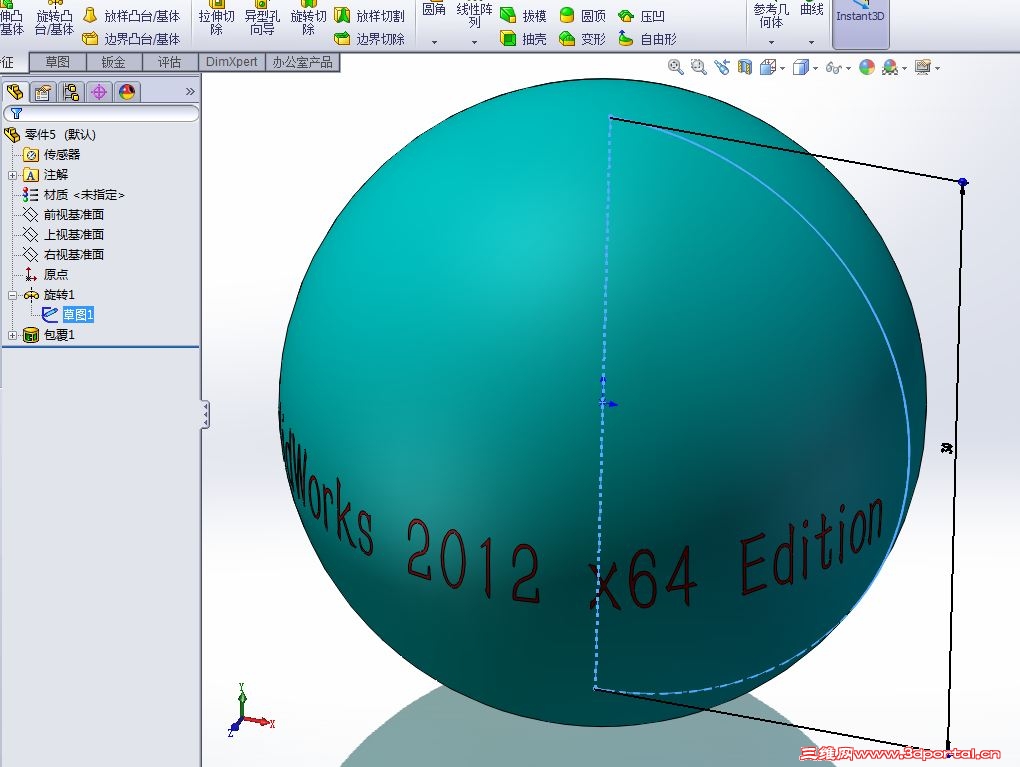Switch to the 钣金 sheet metal tab

point(113,62)
